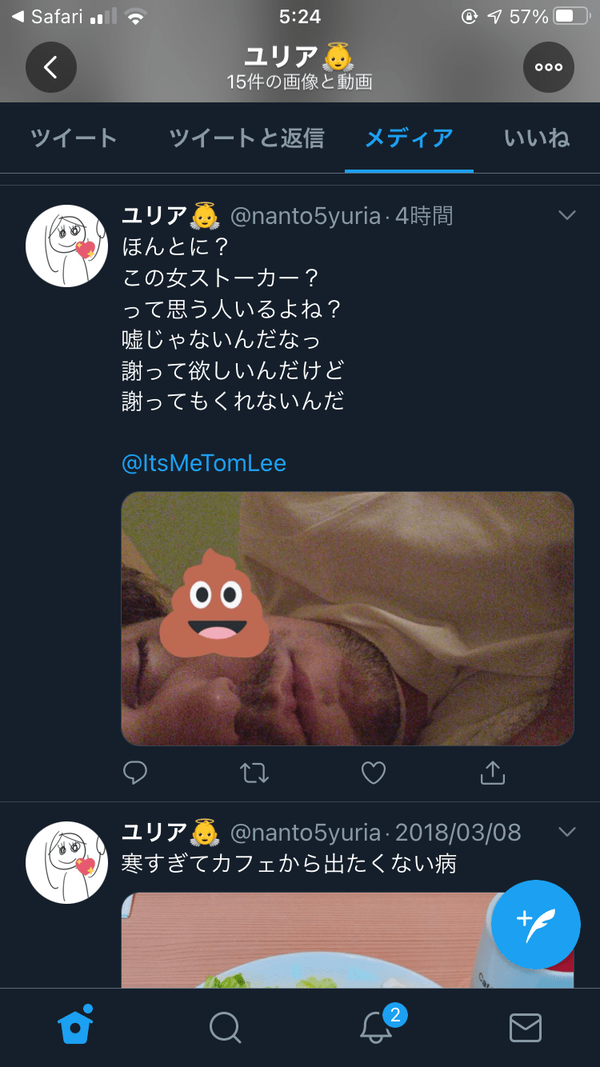This screenshot has height=1067, width=600.
Task: Open notifications with the bell icon
Action: pyautogui.click(x=376, y=1027)
